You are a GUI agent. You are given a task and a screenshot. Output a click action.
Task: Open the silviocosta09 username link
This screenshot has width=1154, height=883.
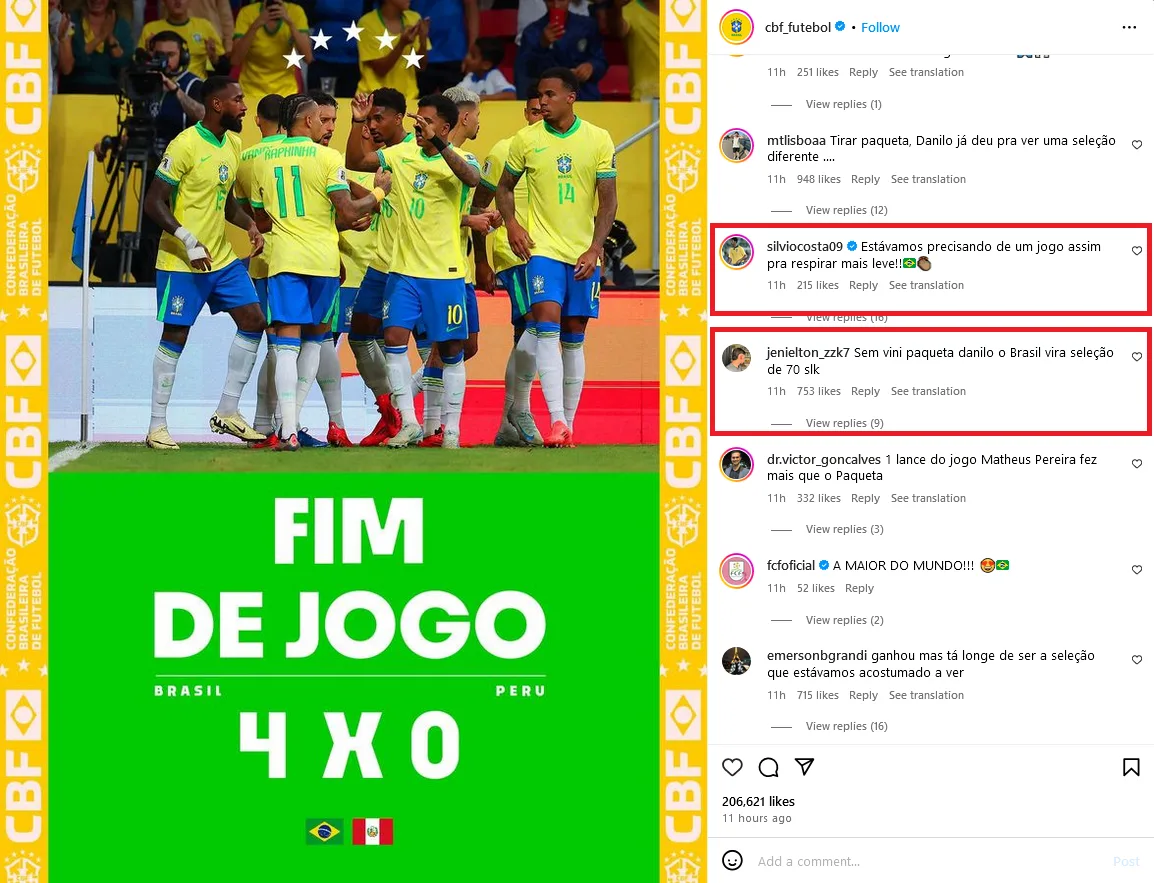[804, 247]
